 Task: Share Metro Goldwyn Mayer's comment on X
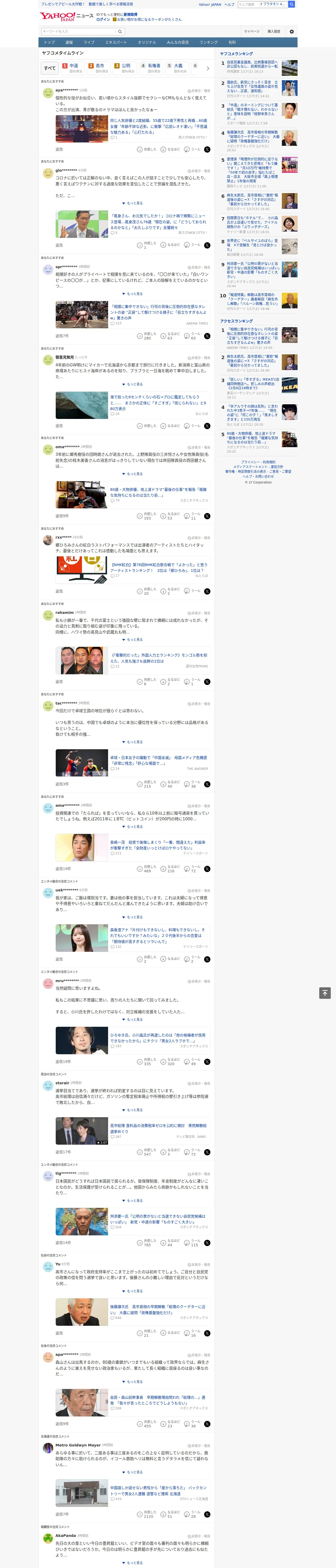(207, 1514)
